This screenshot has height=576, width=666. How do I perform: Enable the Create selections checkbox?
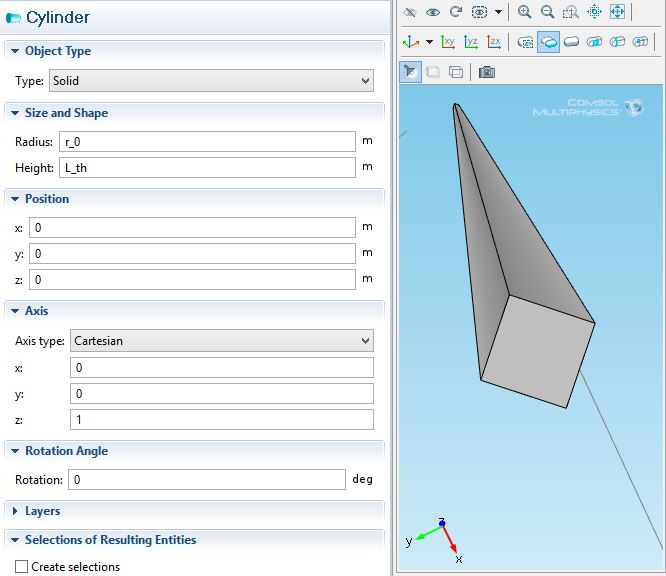[22, 567]
